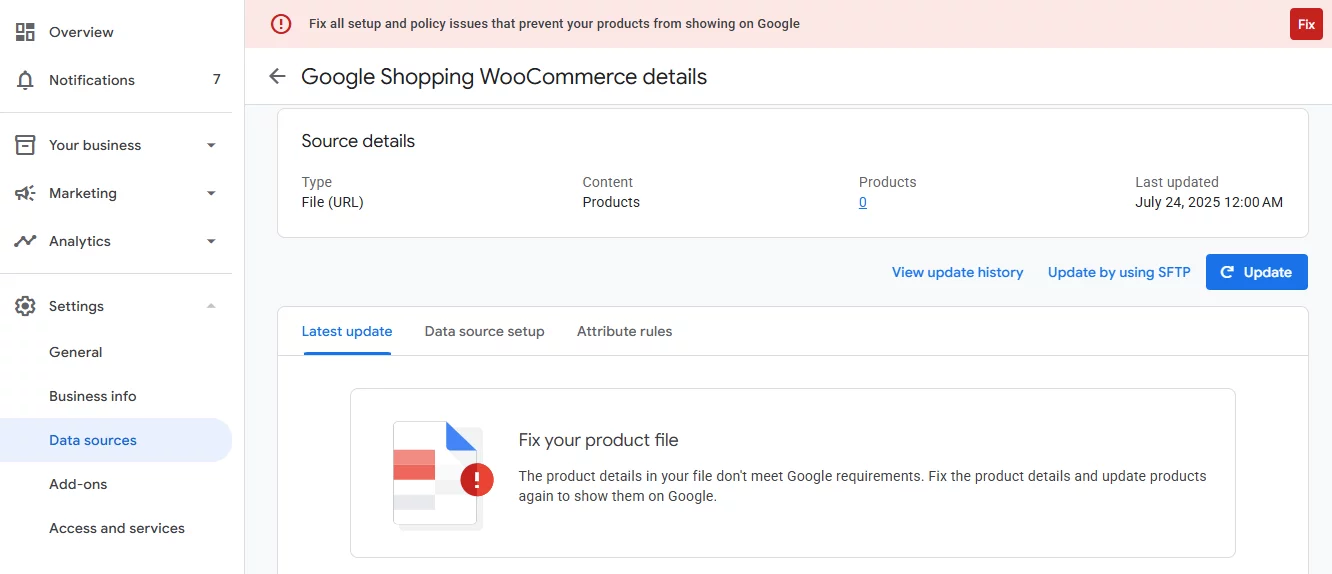Switch to the Latest update tab
The width and height of the screenshot is (1332, 574).
[x=347, y=331]
